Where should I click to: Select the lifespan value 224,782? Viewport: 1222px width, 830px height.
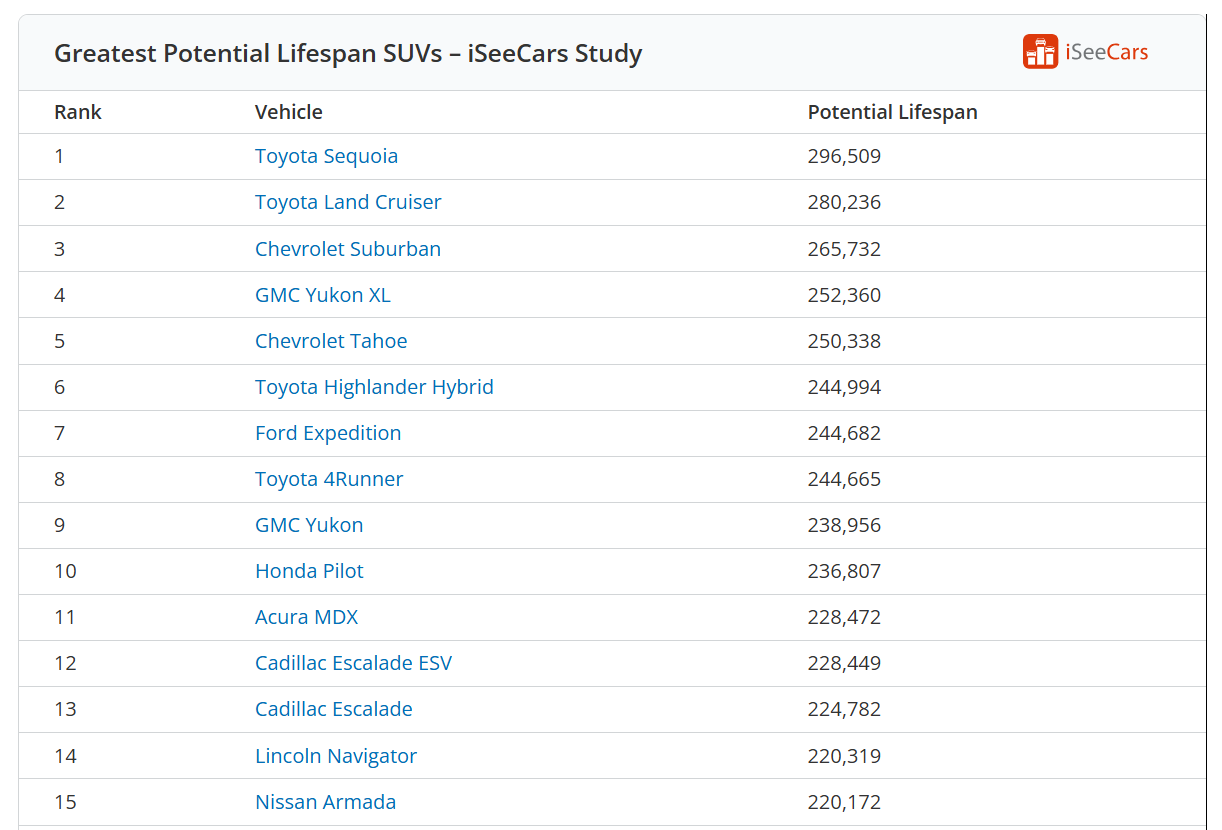[844, 709]
